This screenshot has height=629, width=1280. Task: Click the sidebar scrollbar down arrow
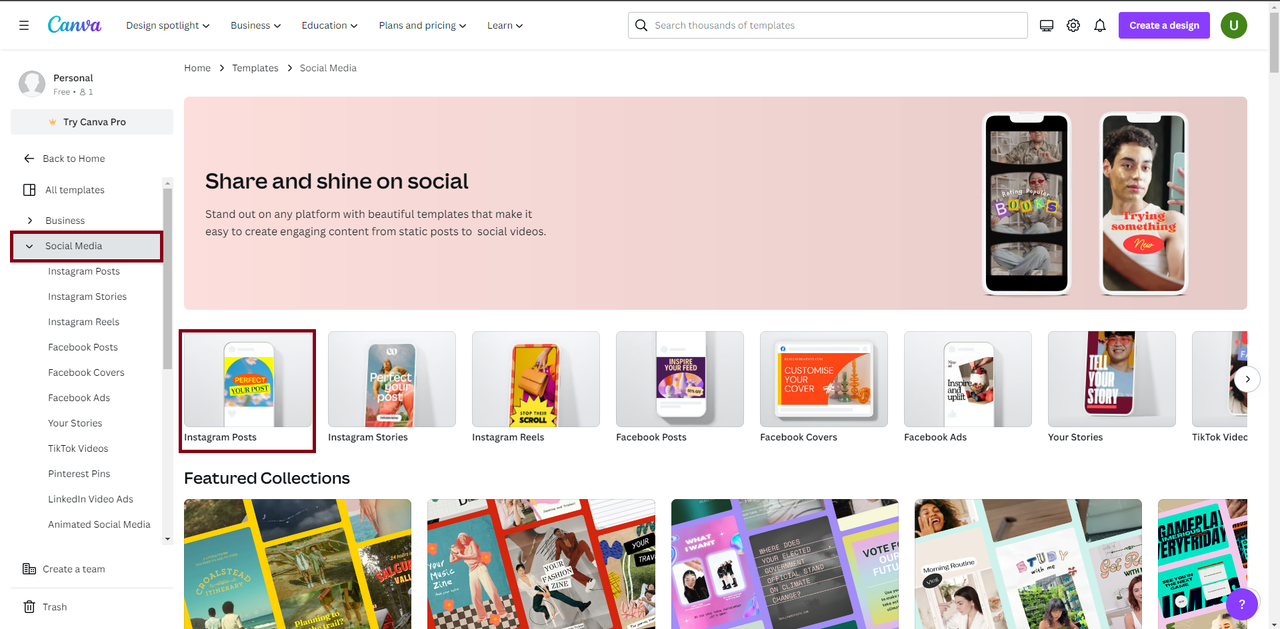[167, 539]
